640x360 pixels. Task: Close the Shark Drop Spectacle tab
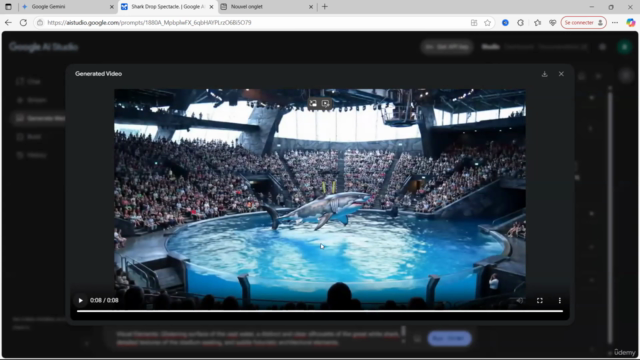211,7
